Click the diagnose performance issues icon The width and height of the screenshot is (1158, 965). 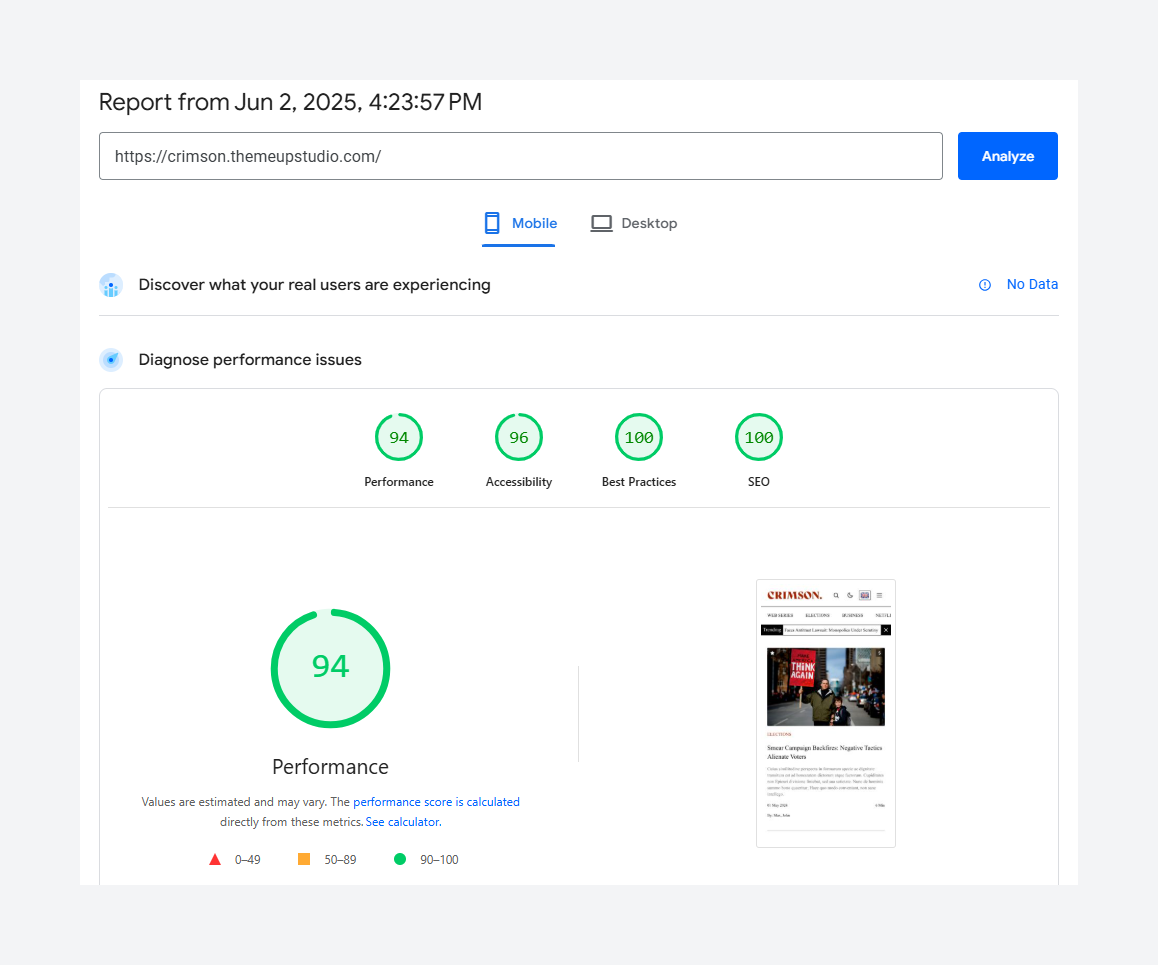click(111, 360)
